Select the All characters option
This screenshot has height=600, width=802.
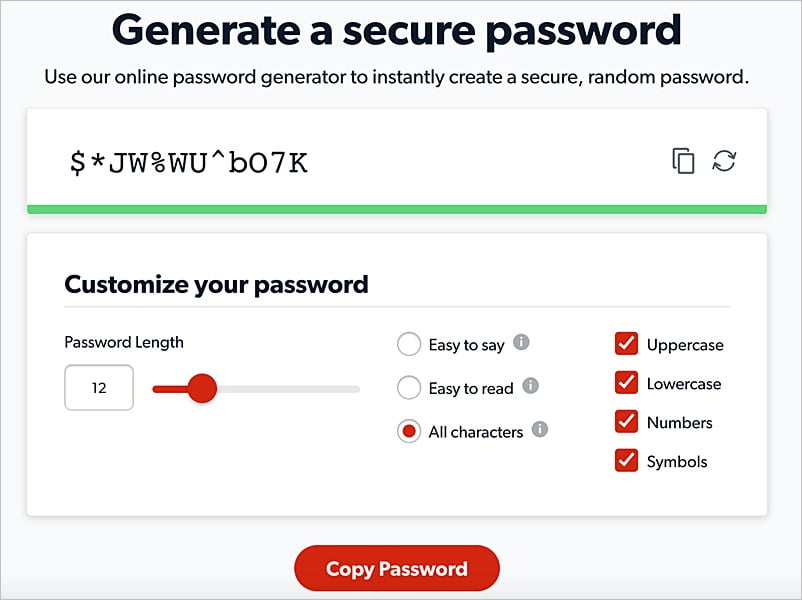tap(409, 431)
